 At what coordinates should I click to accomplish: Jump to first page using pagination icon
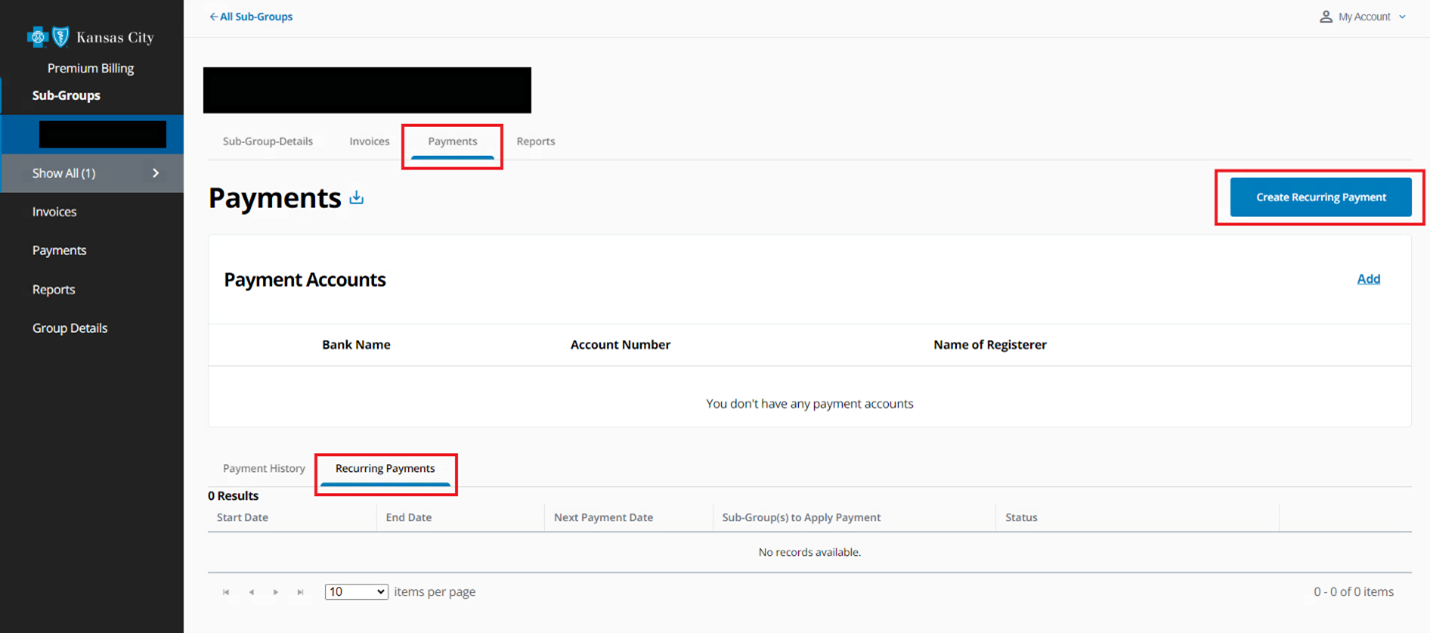(x=225, y=591)
